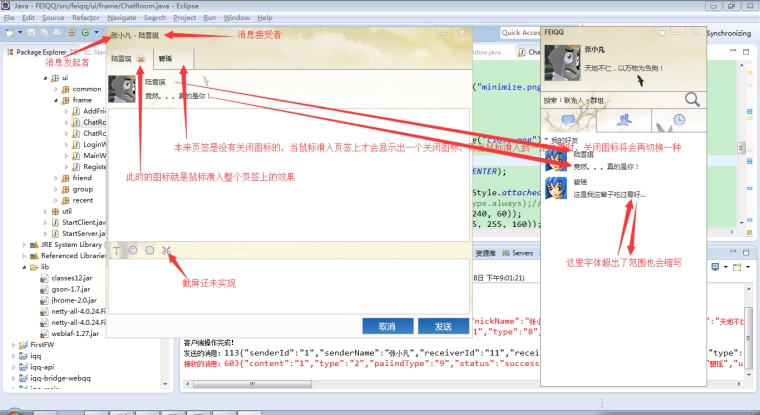This screenshot has width=760, height=415.
Task: Select gson-1.7.jar in lib folder
Action: (71, 289)
